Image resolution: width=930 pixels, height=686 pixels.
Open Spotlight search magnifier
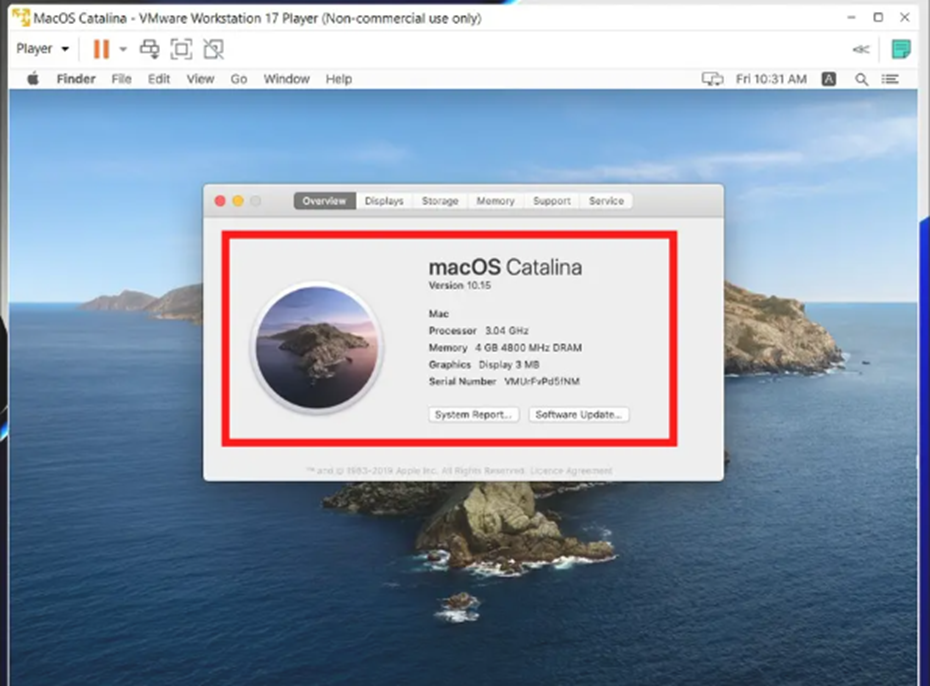tap(861, 79)
